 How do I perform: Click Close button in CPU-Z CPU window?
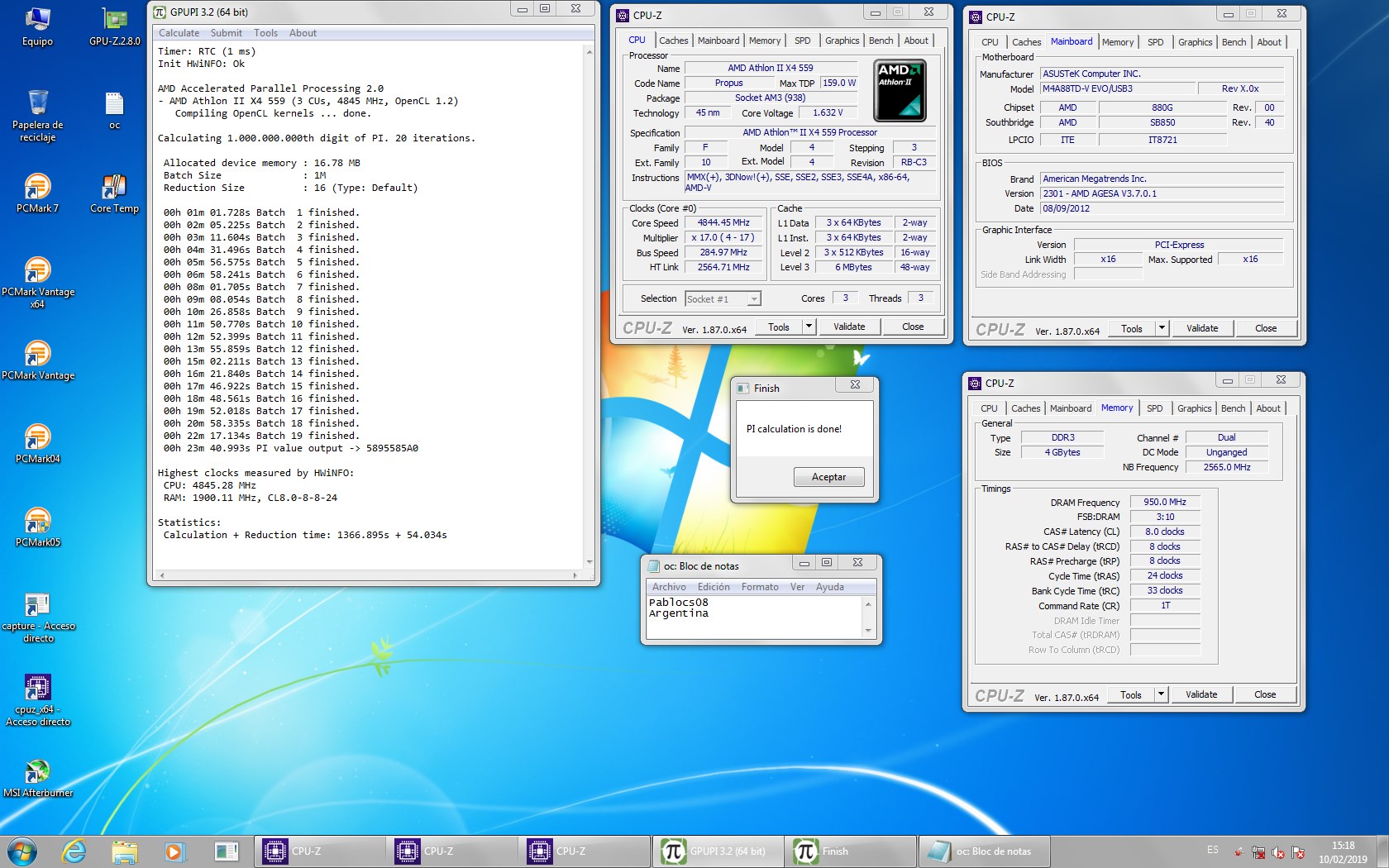(x=913, y=327)
